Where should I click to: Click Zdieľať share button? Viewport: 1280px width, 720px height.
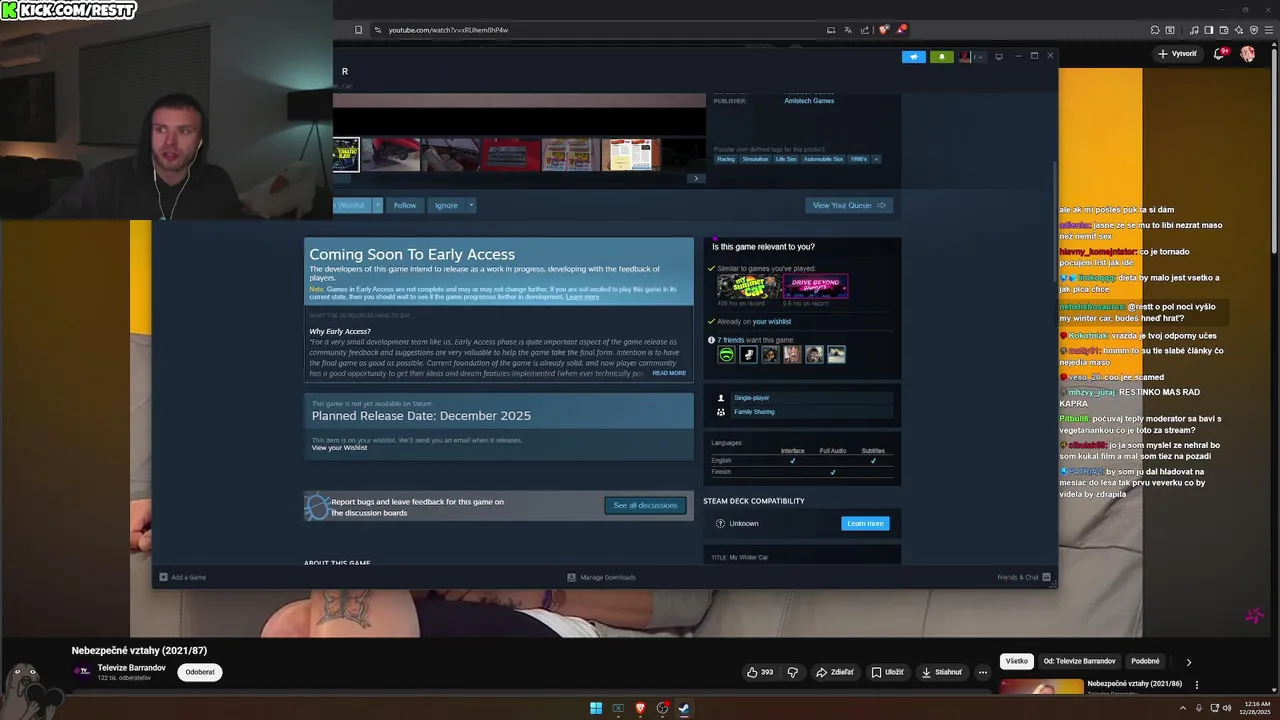pos(835,672)
